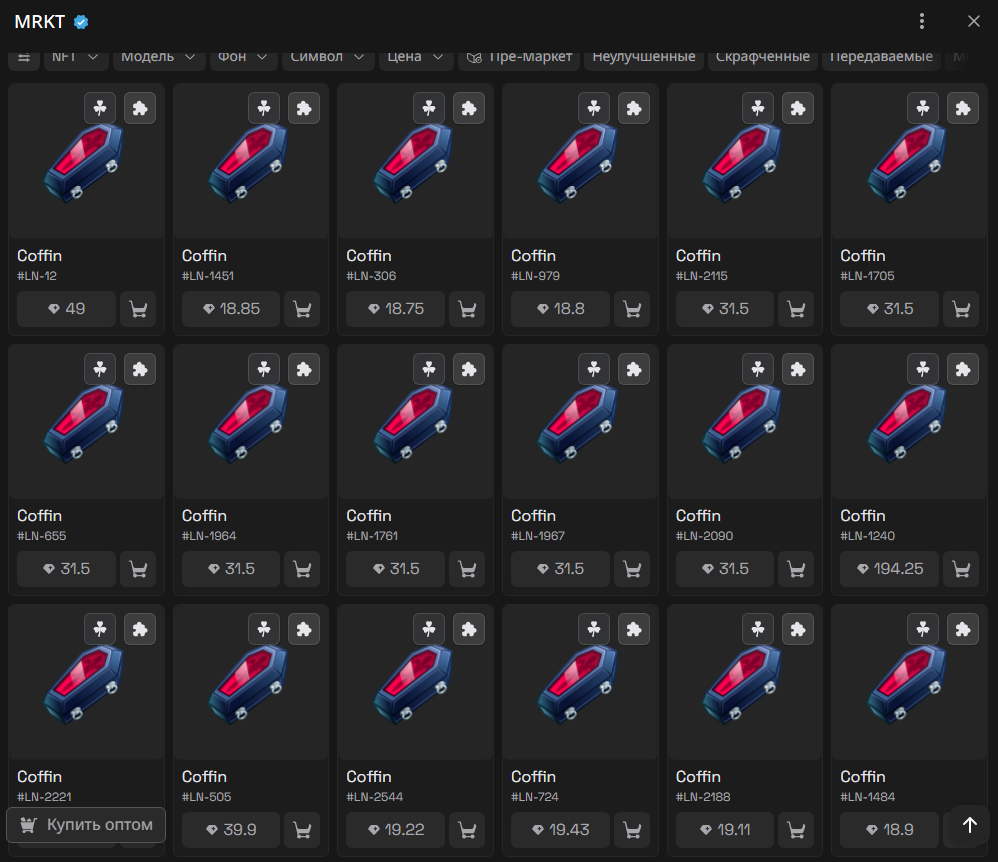The image size is (998, 862).
Task: Buy Coffin #LN-979 for 18.8
Action: [560, 309]
